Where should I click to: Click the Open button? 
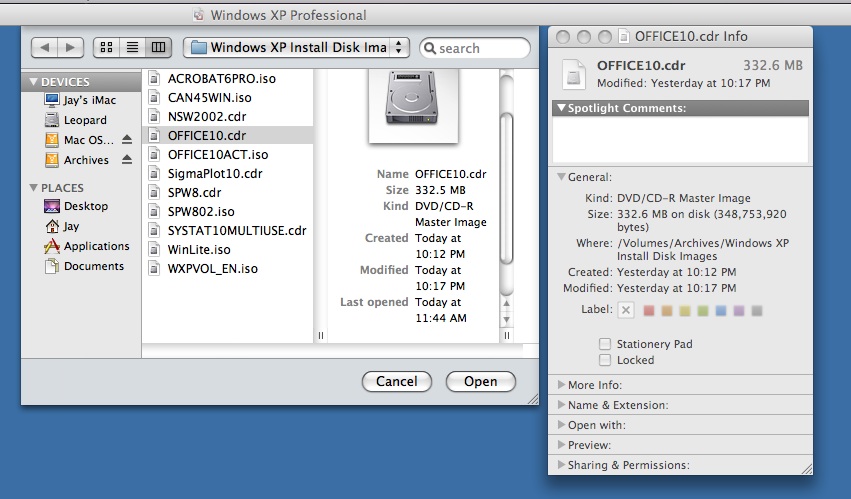point(480,381)
